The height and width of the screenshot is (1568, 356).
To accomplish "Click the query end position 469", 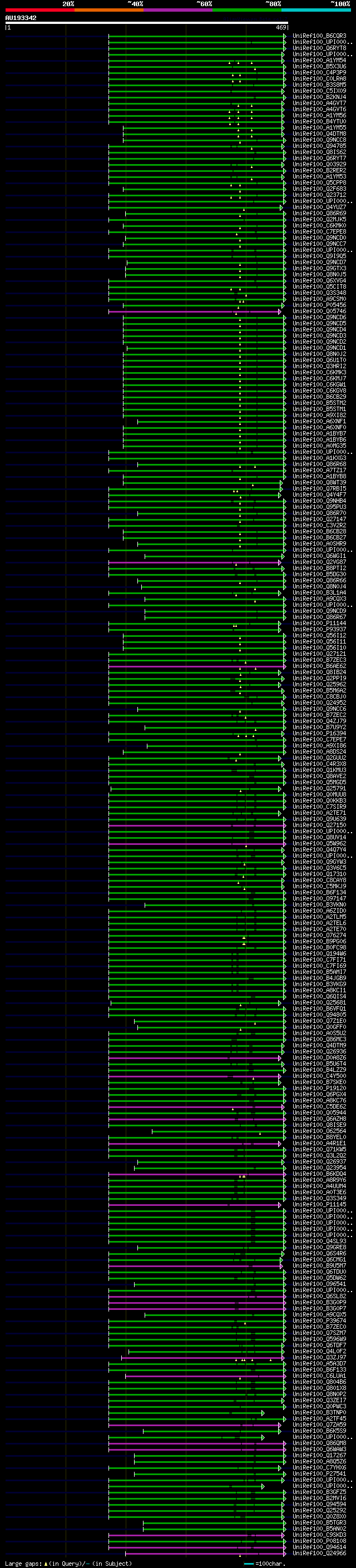I will pos(281,27).
